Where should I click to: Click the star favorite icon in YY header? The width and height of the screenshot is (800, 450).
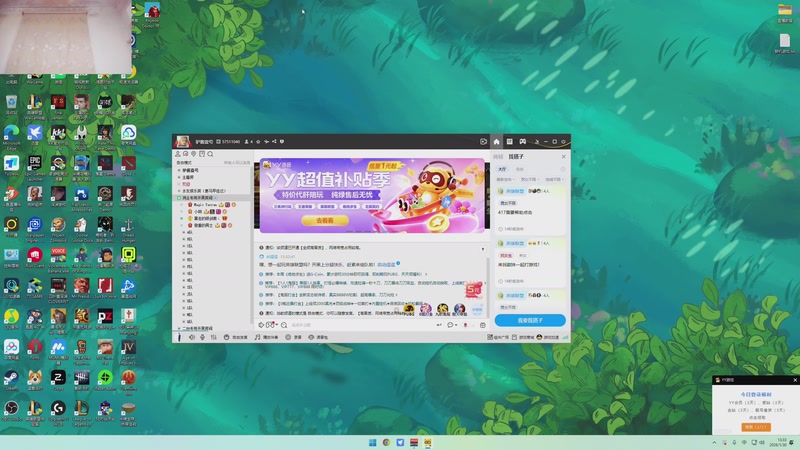click(258, 141)
